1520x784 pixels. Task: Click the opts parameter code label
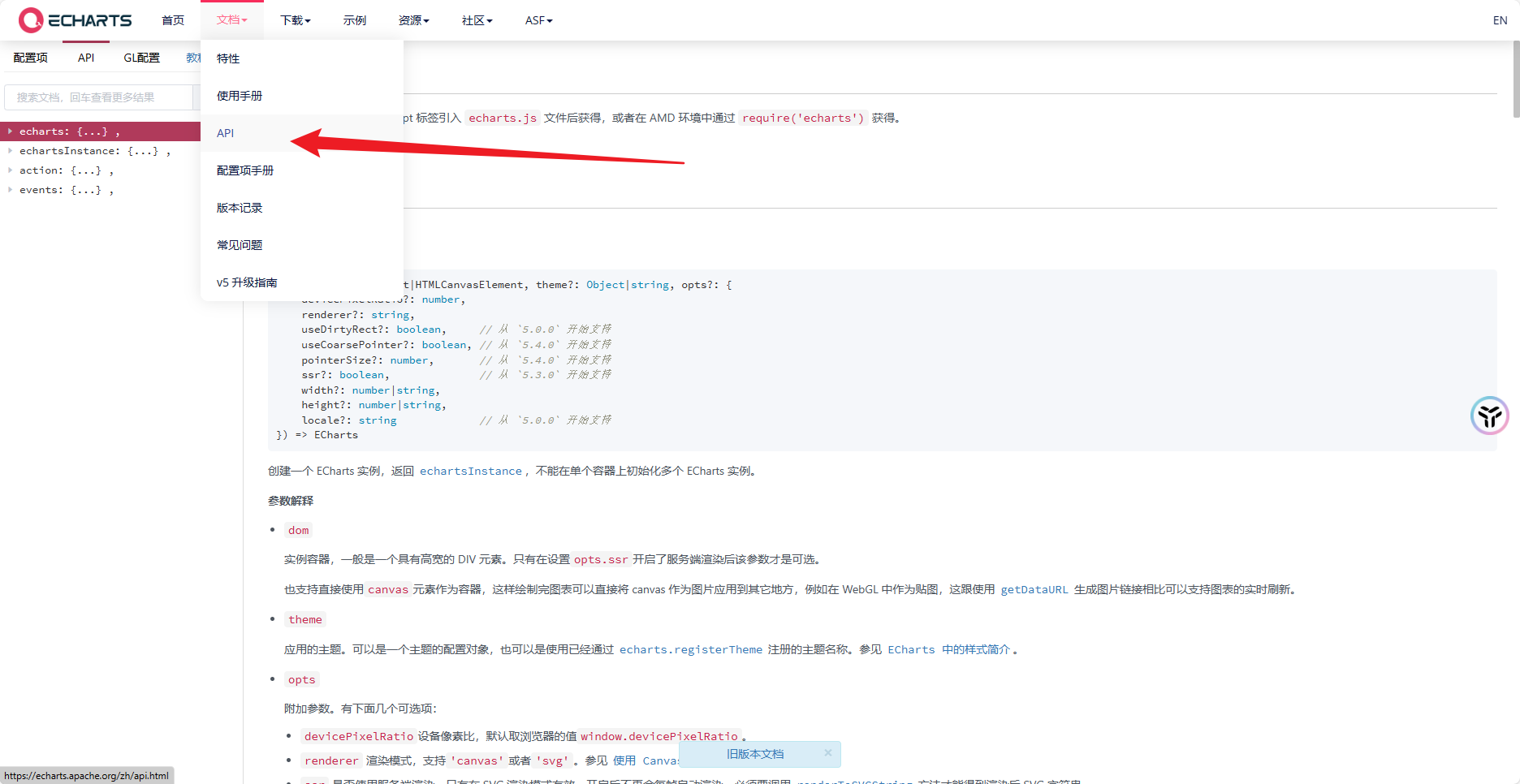[301, 679]
